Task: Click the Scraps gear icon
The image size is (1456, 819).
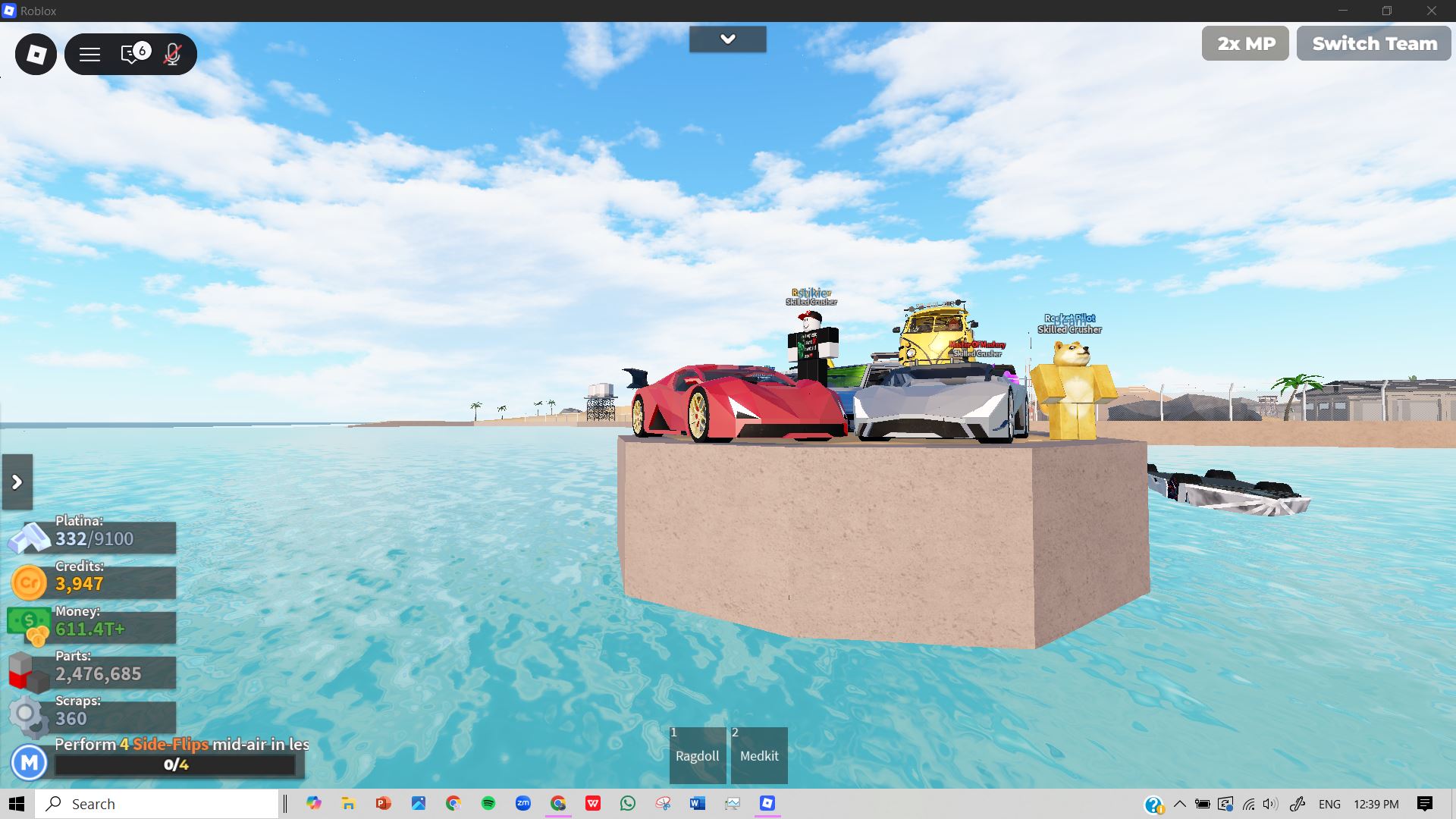Action: (27, 717)
